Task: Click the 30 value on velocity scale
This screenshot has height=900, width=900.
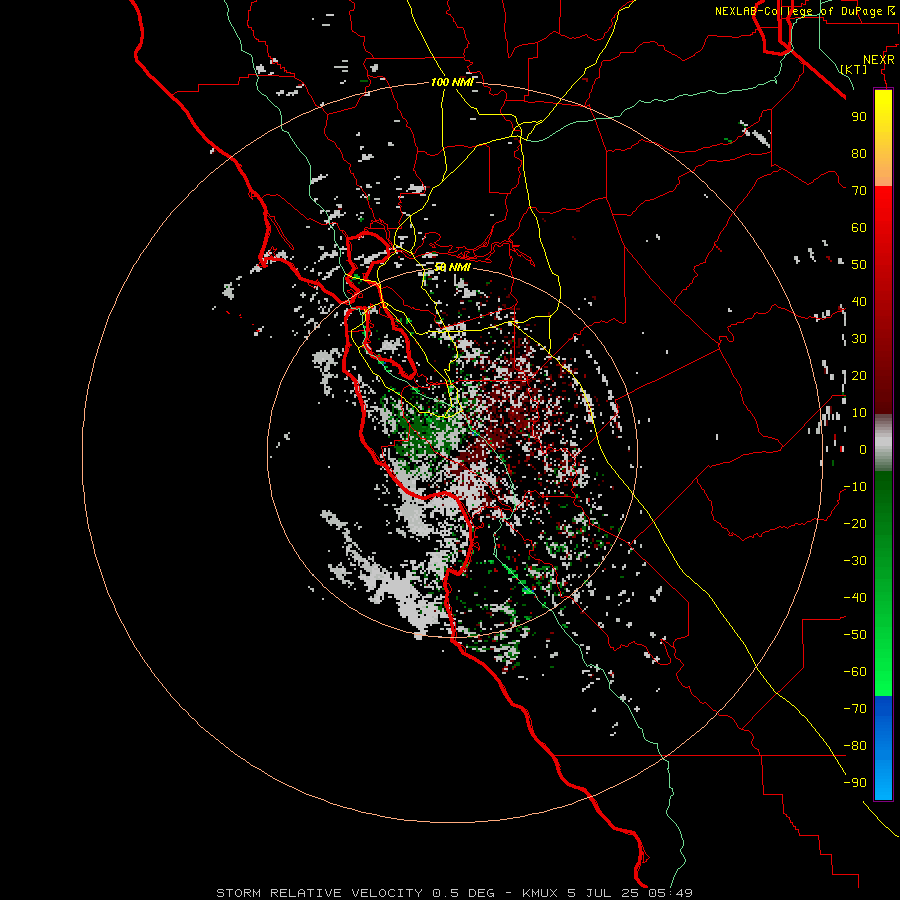Action: click(859, 339)
